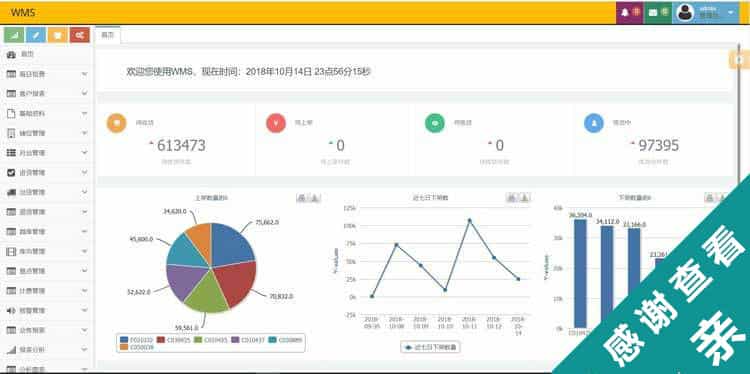Viewport: 750px width, 374px height.
Task: Expand the chevron on the grid-icon sidebar row
Action: pos(84,153)
